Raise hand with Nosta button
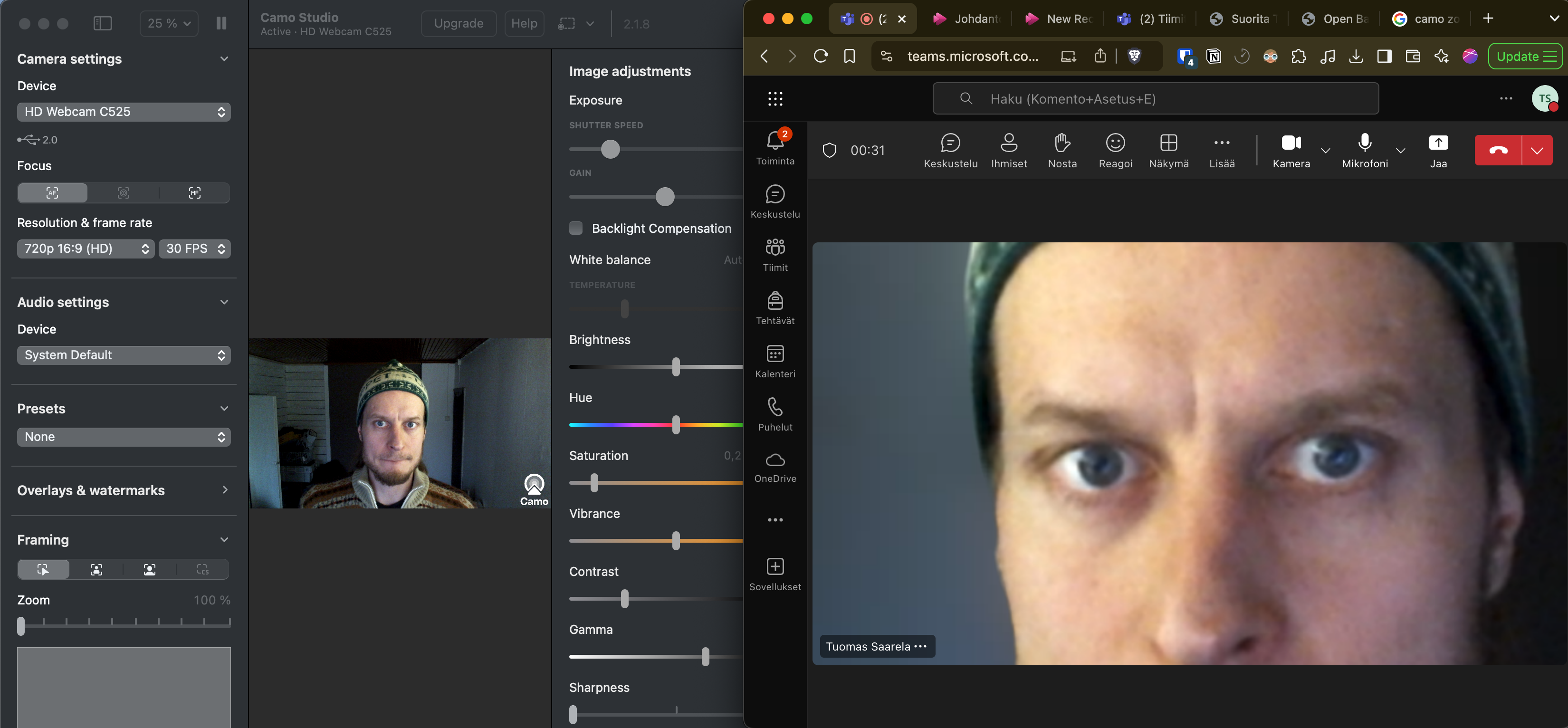This screenshot has height=728, width=1568. (x=1062, y=150)
